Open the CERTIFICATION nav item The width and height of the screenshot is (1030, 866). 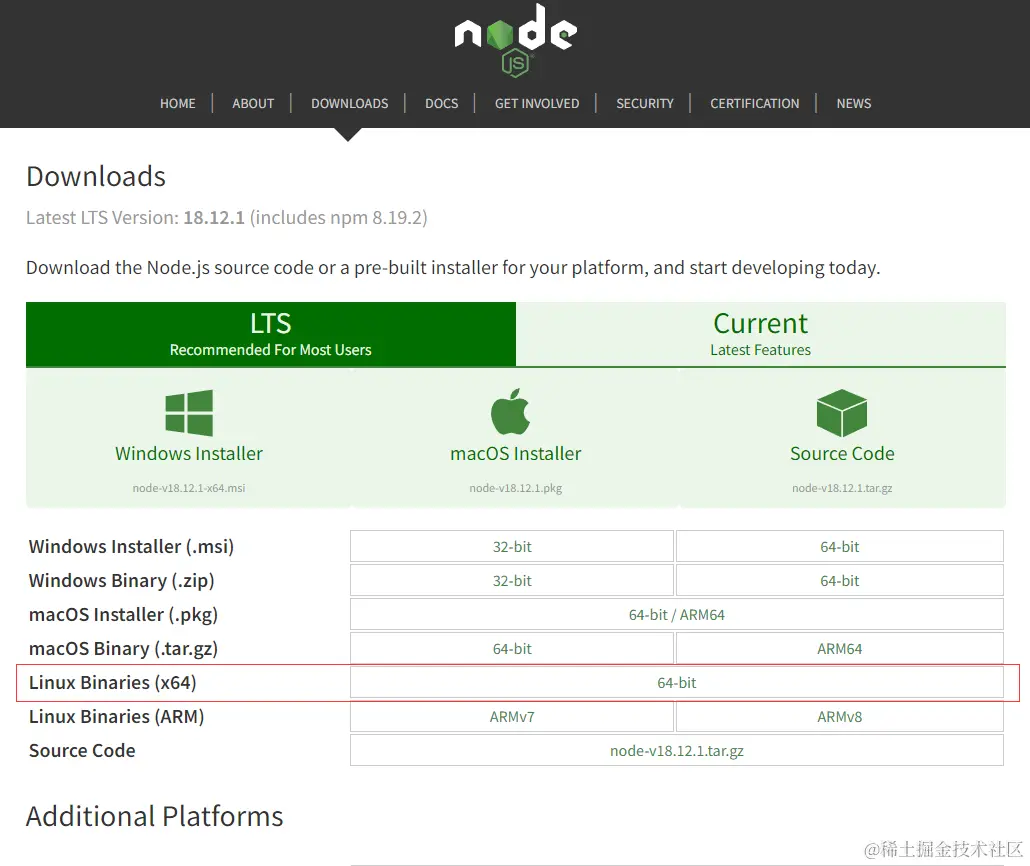point(754,103)
